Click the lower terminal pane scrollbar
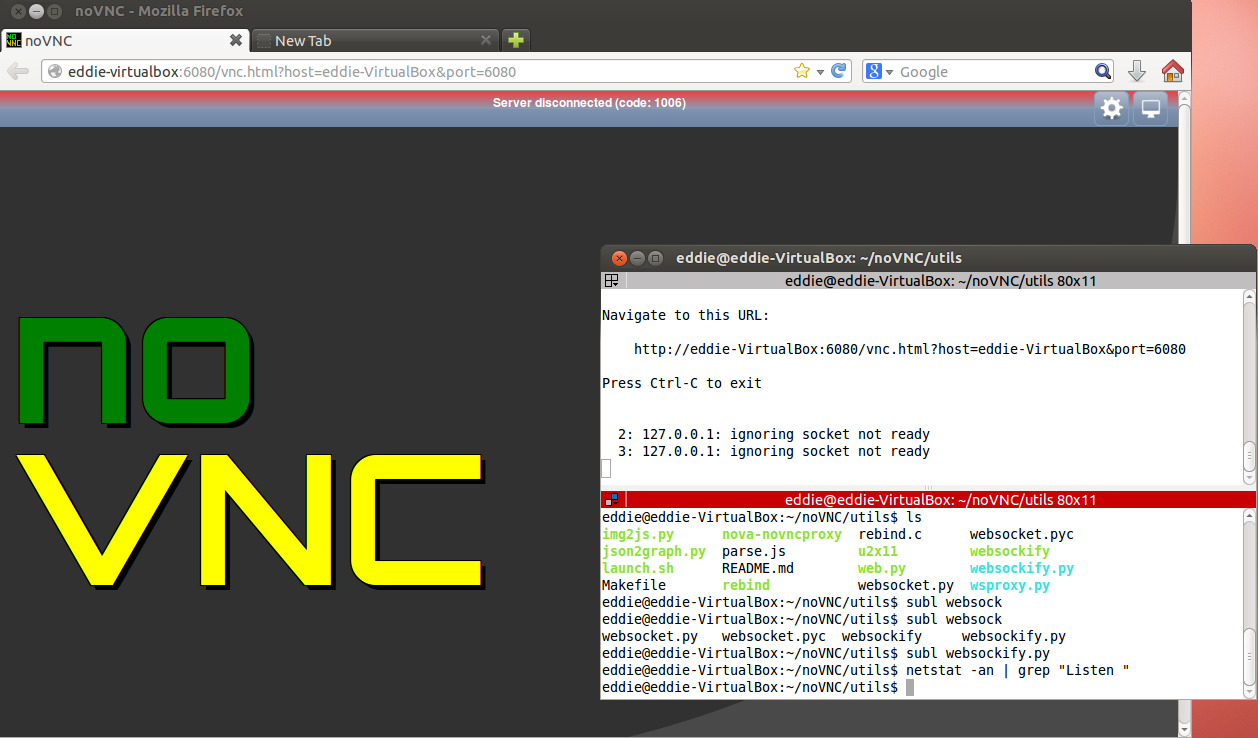Viewport: 1258px width, 738px height. pos(1249,604)
